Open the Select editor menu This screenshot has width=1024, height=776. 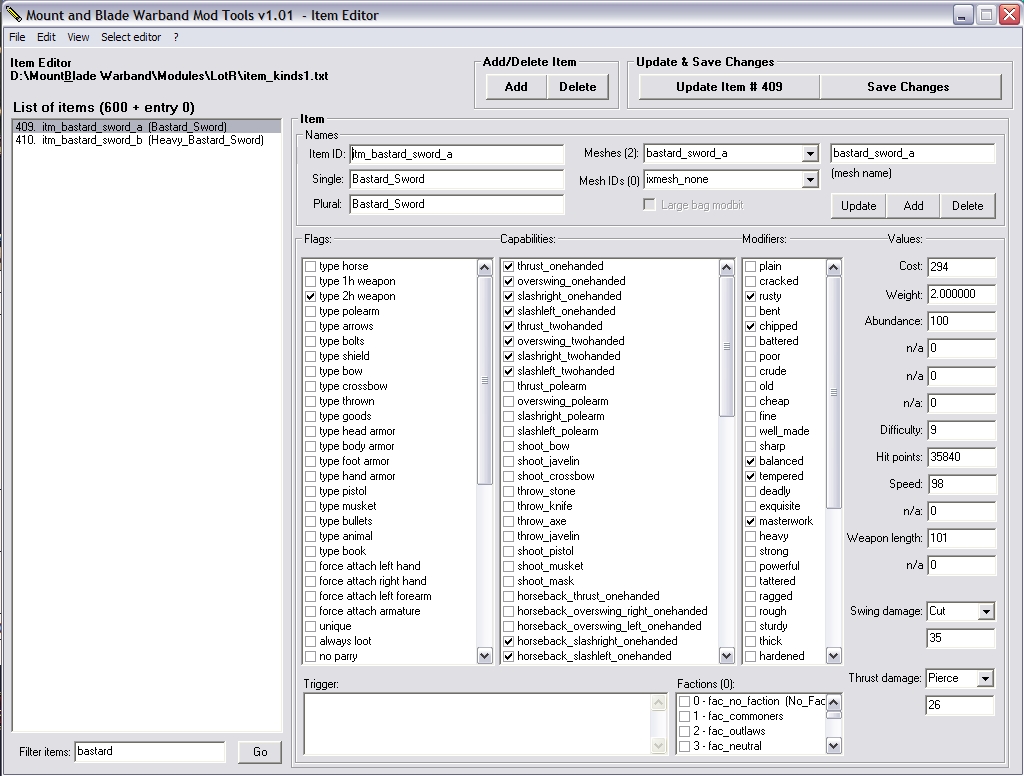tap(131, 37)
